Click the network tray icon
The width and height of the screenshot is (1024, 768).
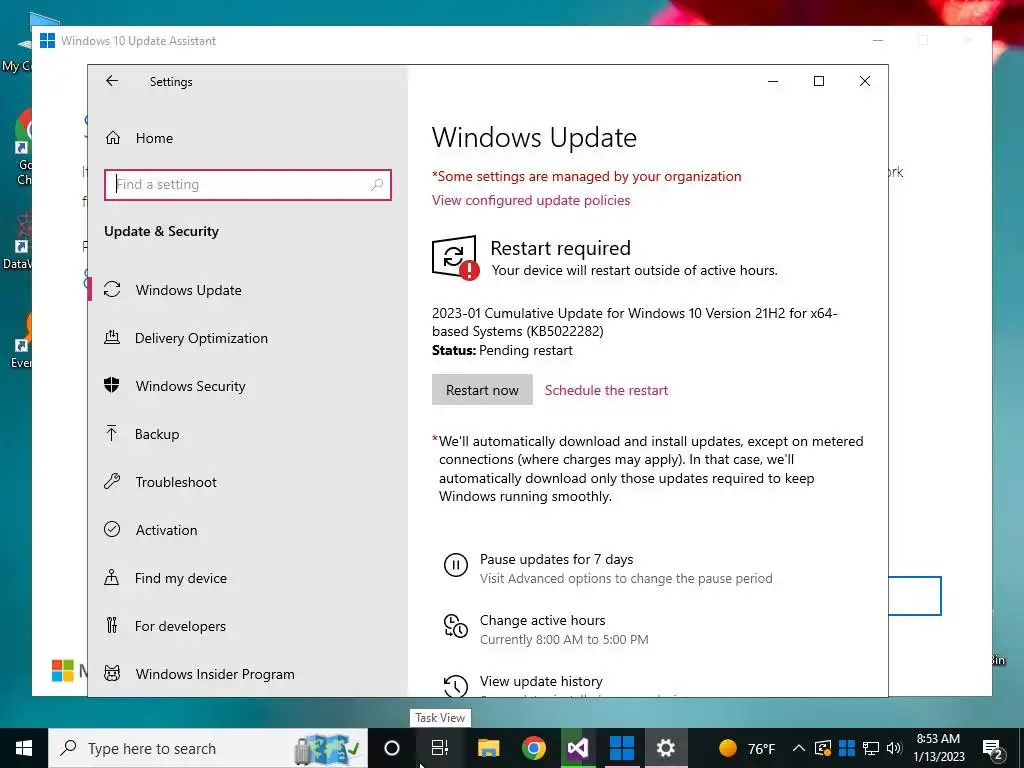point(871,748)
